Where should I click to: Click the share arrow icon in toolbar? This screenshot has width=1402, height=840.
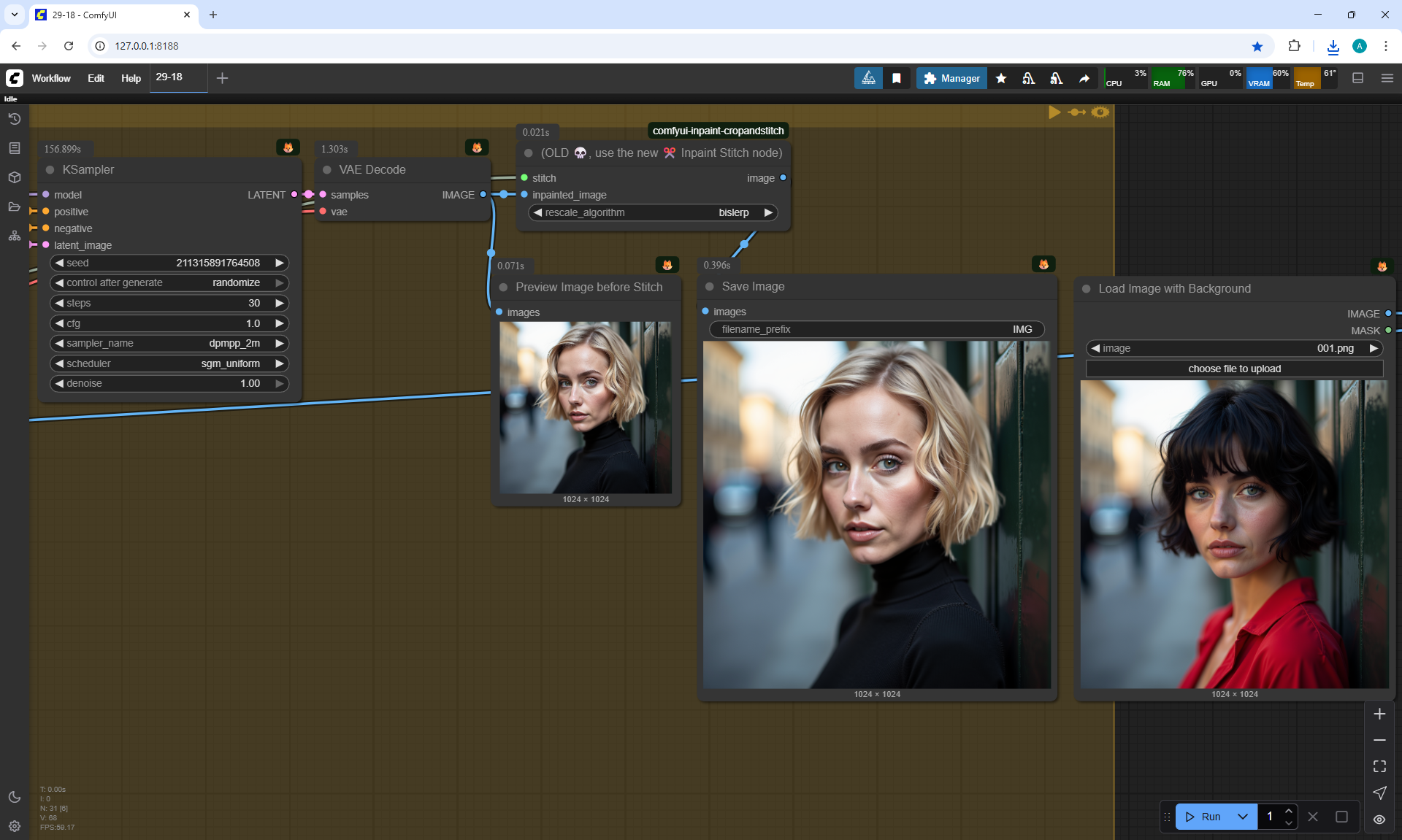(x=1084, y=78)
